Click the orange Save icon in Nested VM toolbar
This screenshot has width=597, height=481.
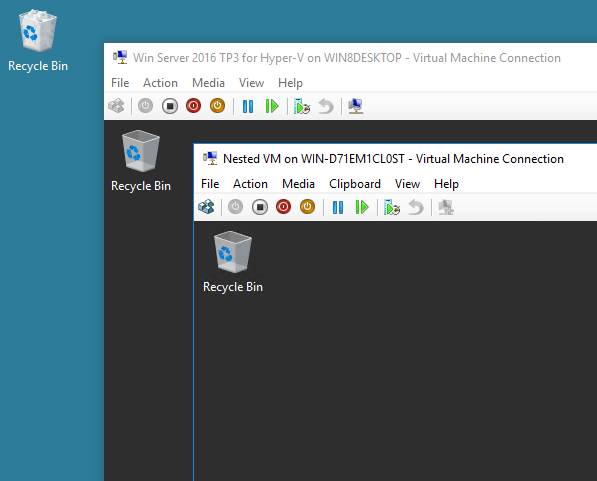tap(307, 207)
